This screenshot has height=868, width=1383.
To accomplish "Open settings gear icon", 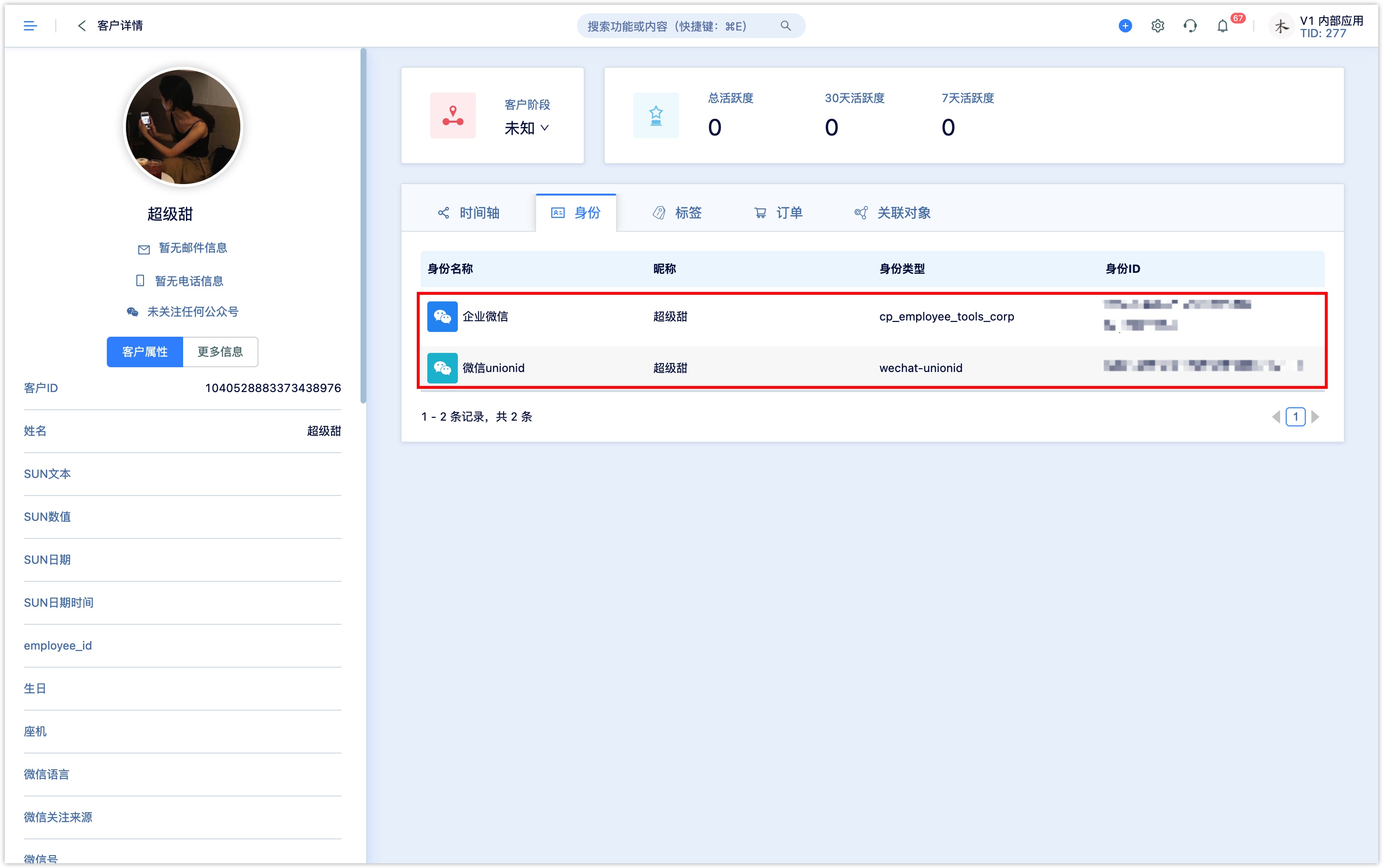I will click(1157, 26).
